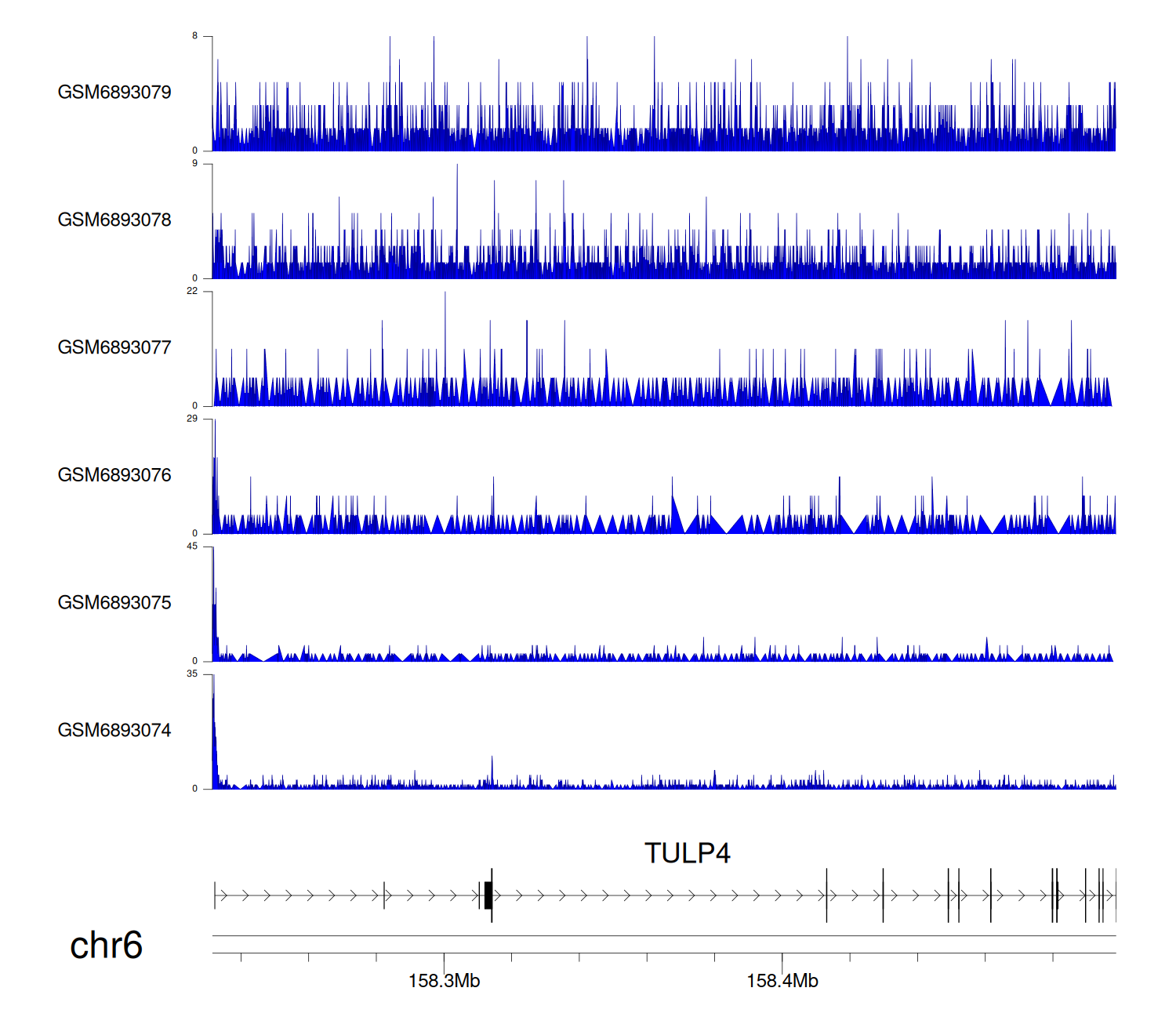Click y-axis maximum 29 on GSM6893076
Viewport: 1176px width, 1035px height.
point(192,419)
